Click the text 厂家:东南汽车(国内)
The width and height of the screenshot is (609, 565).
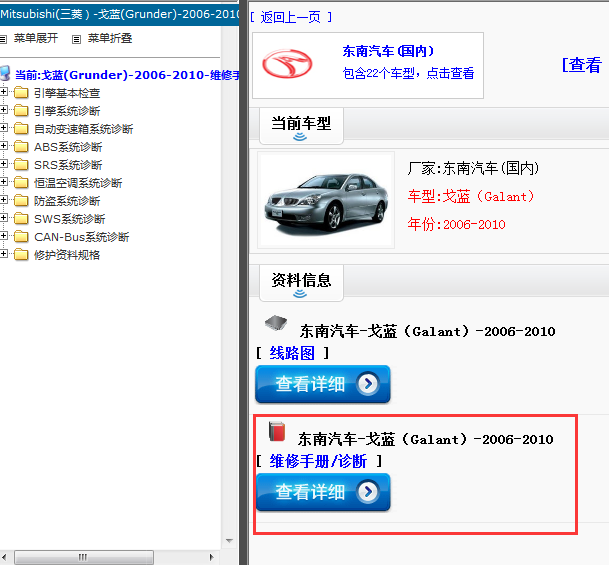coord(473,168)
